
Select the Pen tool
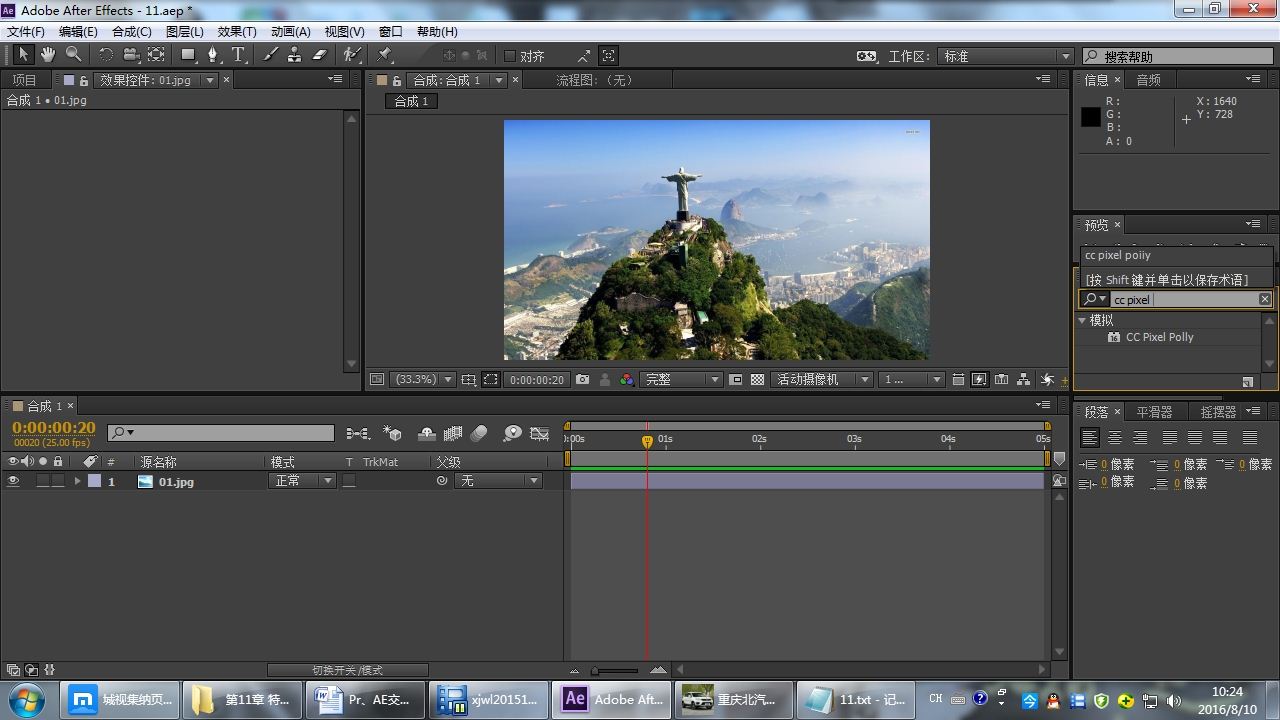coord(212,55)
